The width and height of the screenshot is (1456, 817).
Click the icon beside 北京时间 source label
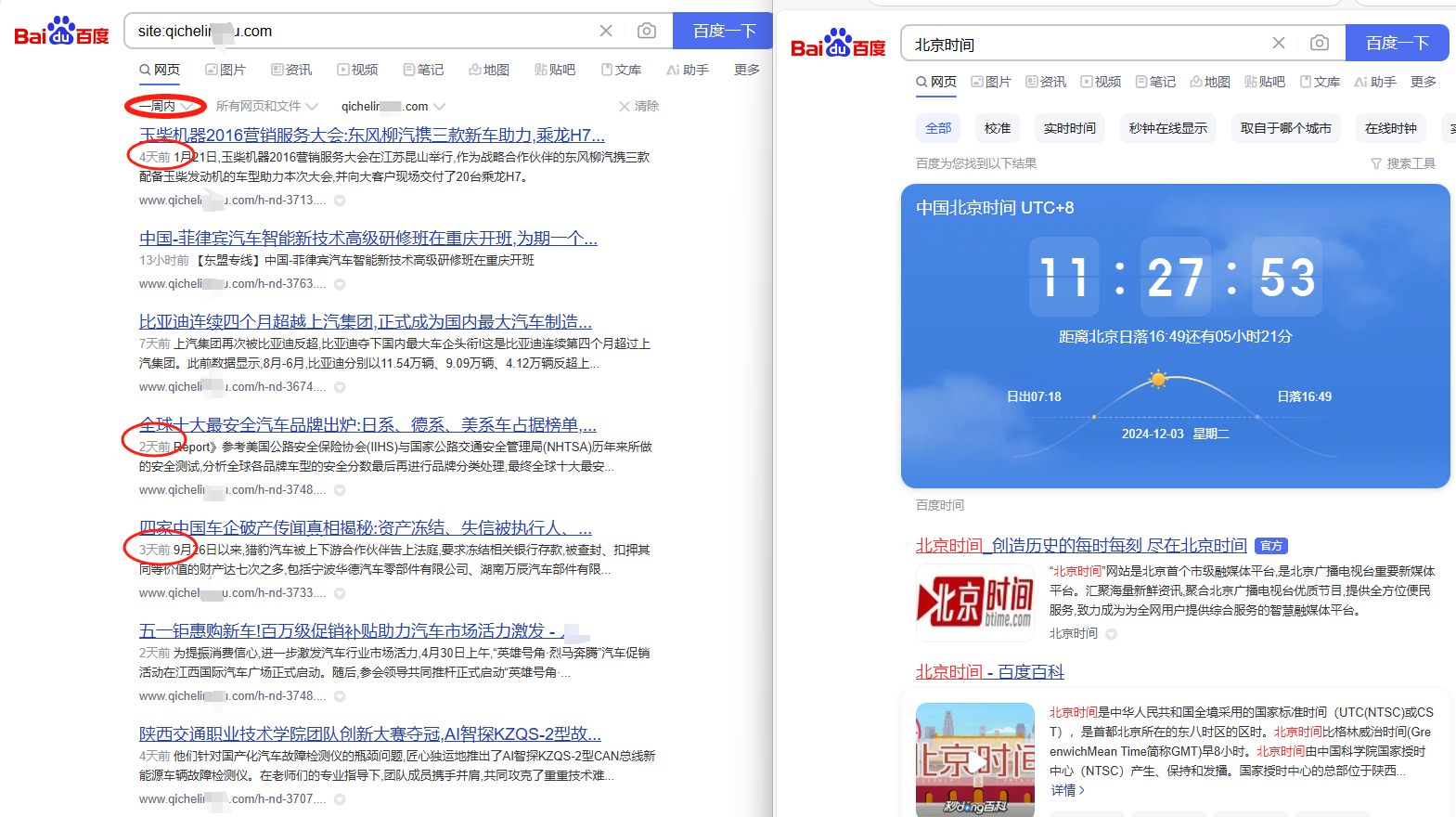pyautogui.click(x=1111, y=634)
